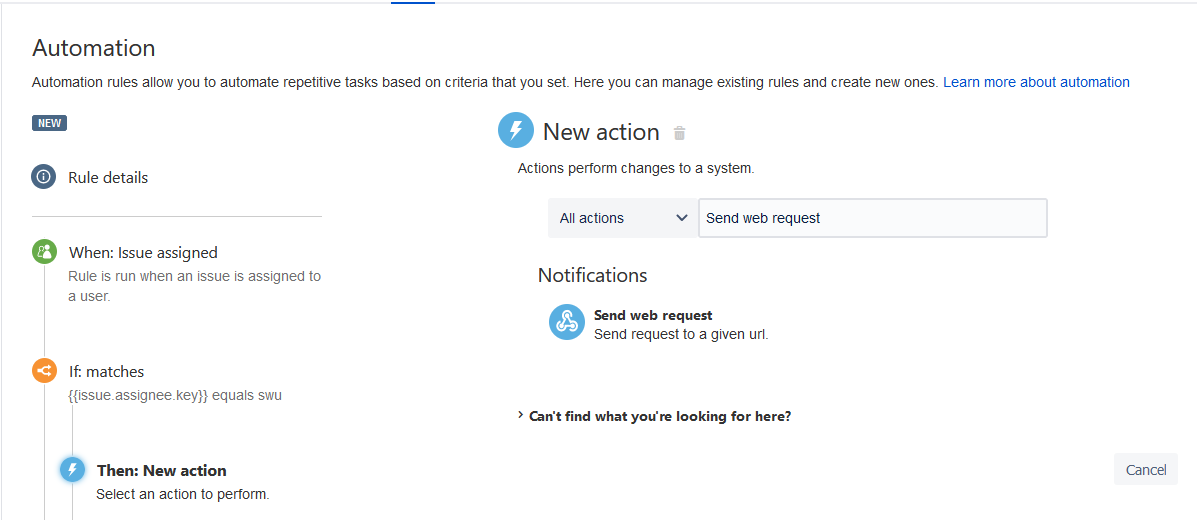Click the Notifications section heading
The image size is (1197, 520).
click(593, 275)
